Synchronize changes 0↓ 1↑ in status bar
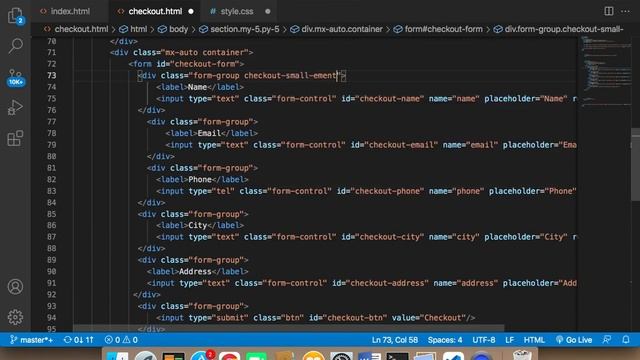Screen dimensions: 640x360 [79, 340]
